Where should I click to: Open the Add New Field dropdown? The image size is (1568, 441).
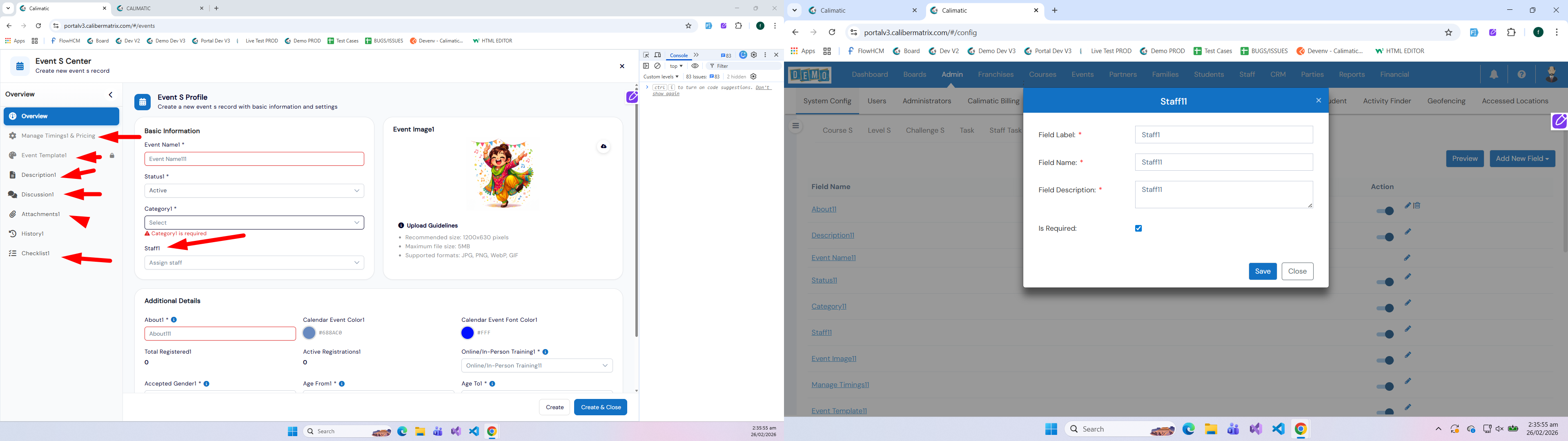coord(1522,158)
